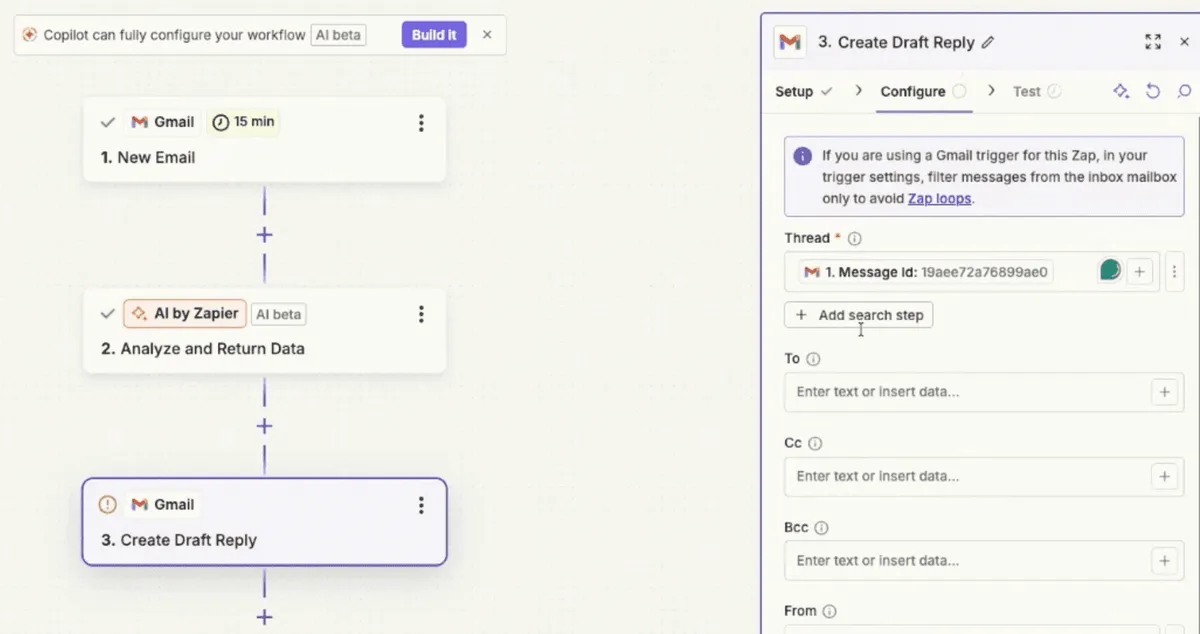The image size is (1200, 634).
Task: Open the kebab menu on step 1 New Email
Action: [421, 123]
